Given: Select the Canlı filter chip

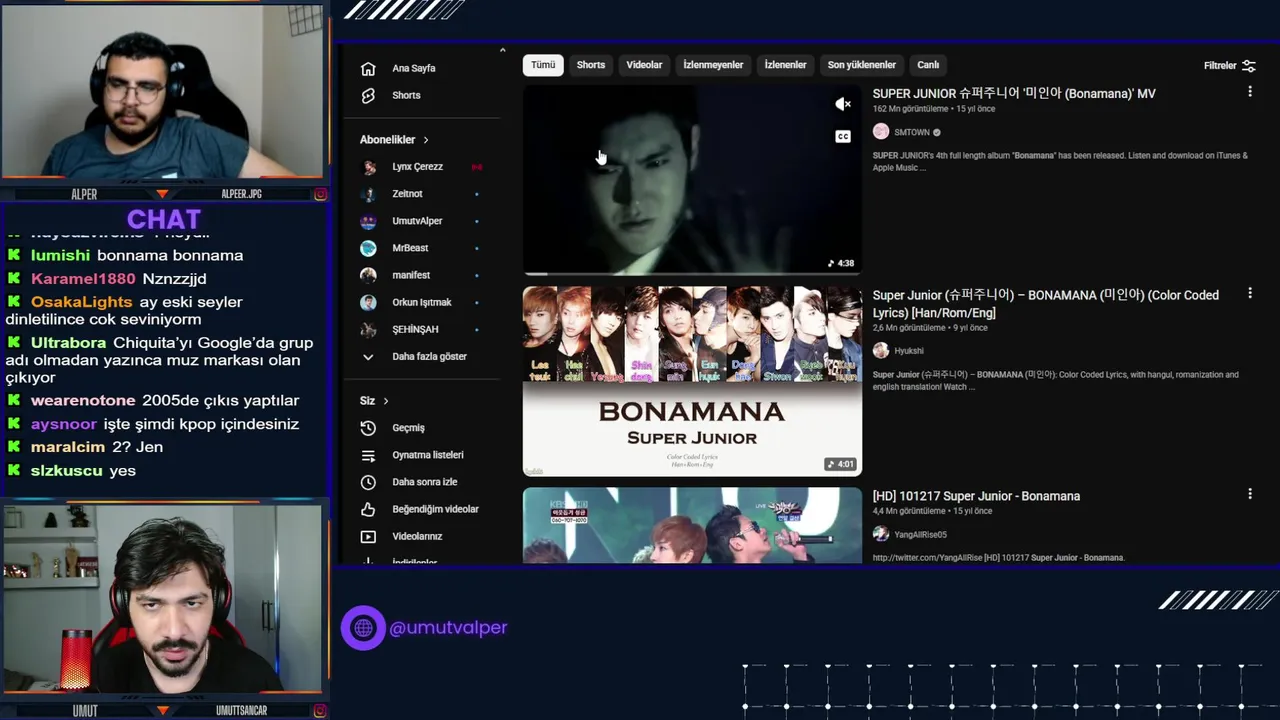Looking at the screenshot, I should [928, 65].
